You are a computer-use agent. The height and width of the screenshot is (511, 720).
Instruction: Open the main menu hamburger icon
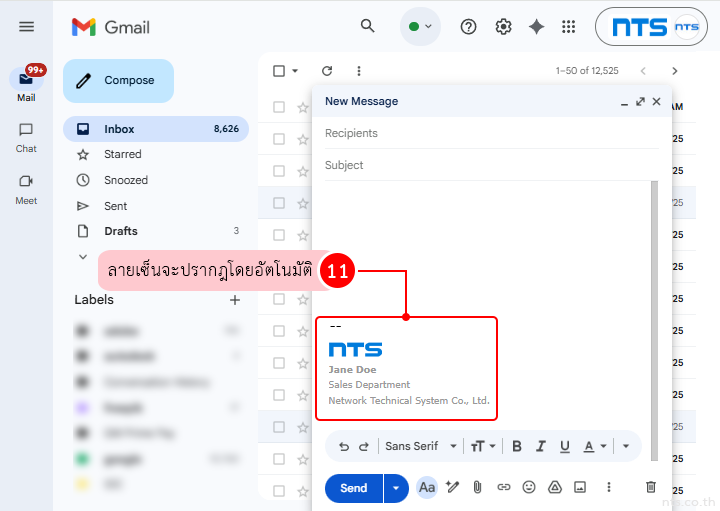pos(26,27)
